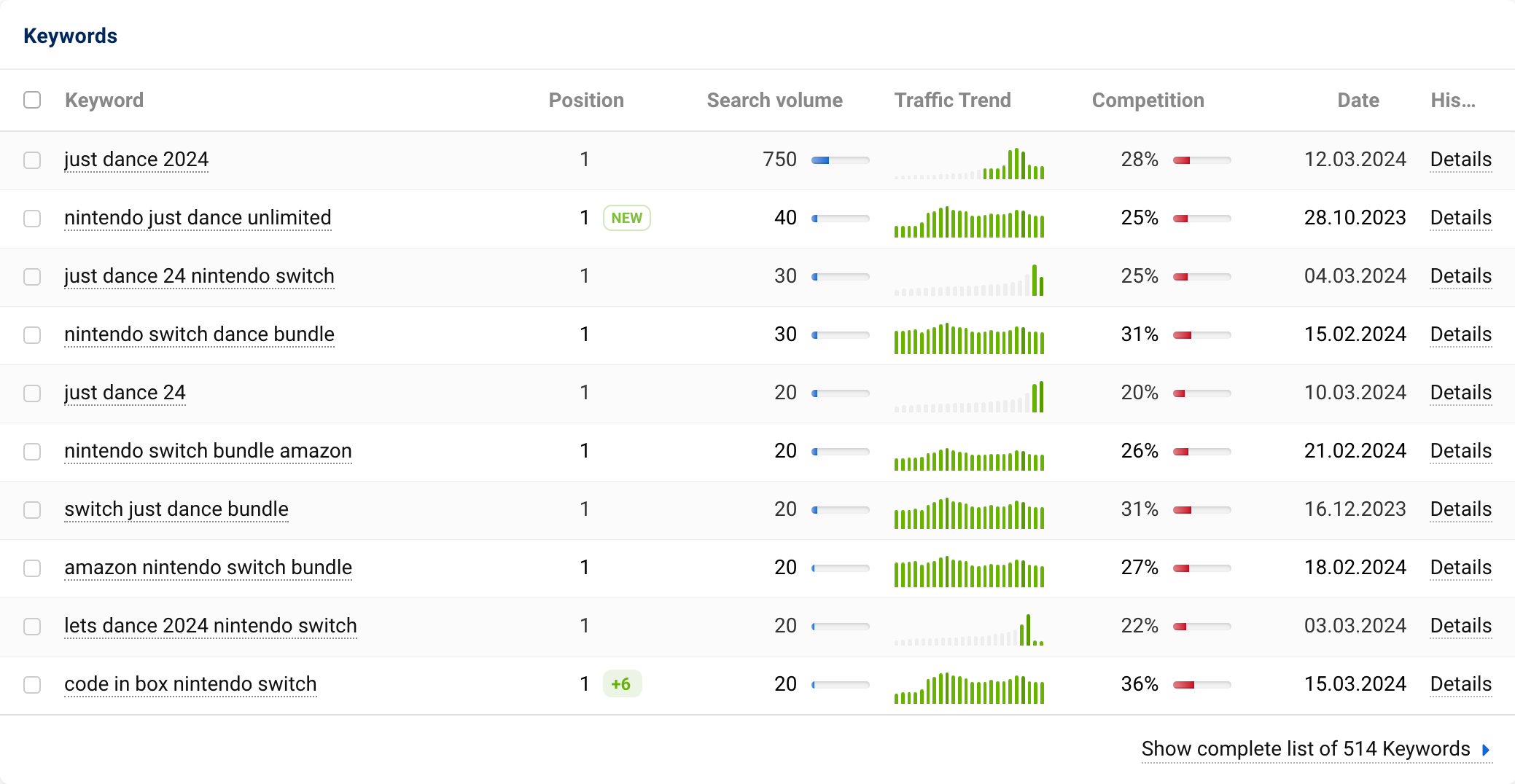Check the code in box nintendo switch row
This screenshot has height=784, width=1515.
pos(32,684)
